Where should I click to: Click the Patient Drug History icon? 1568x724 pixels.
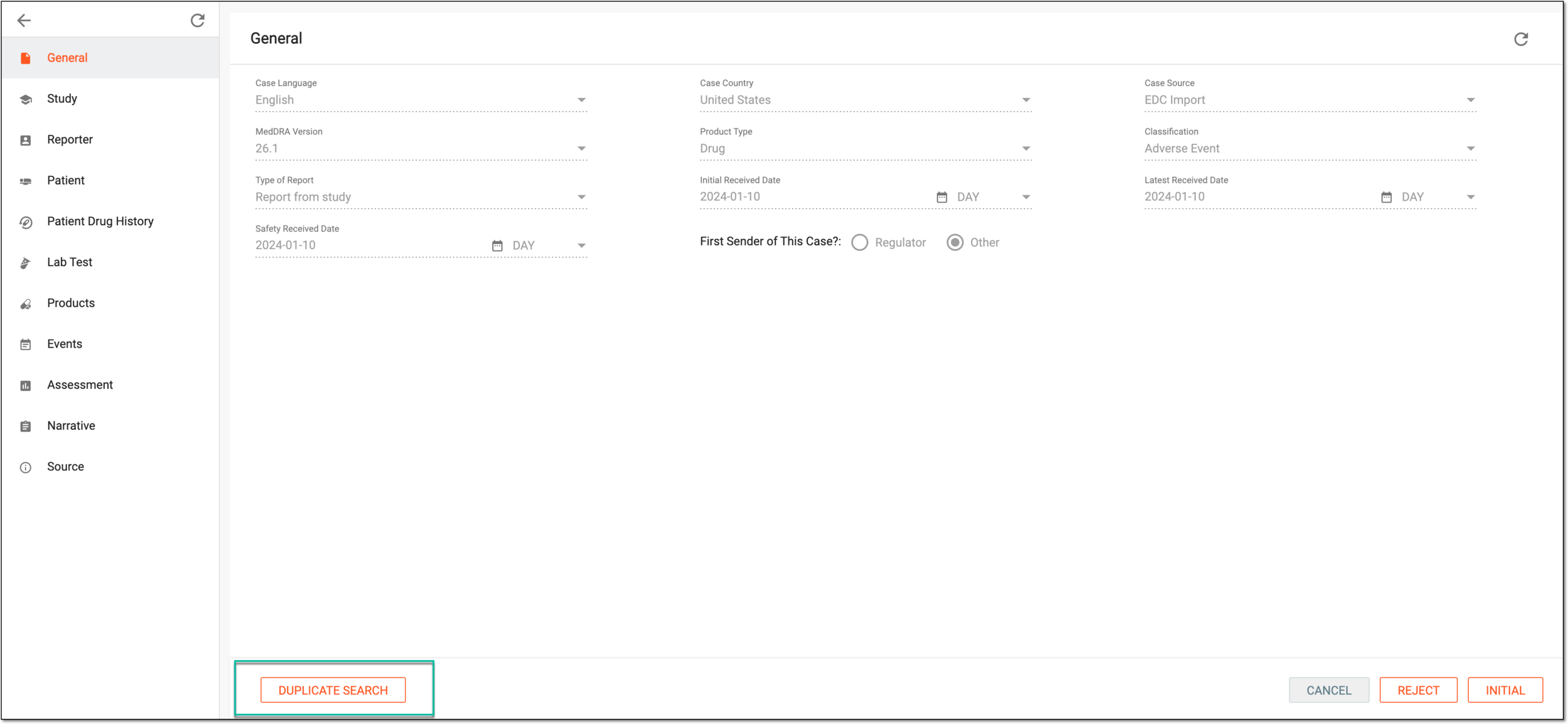coord(26,222)
